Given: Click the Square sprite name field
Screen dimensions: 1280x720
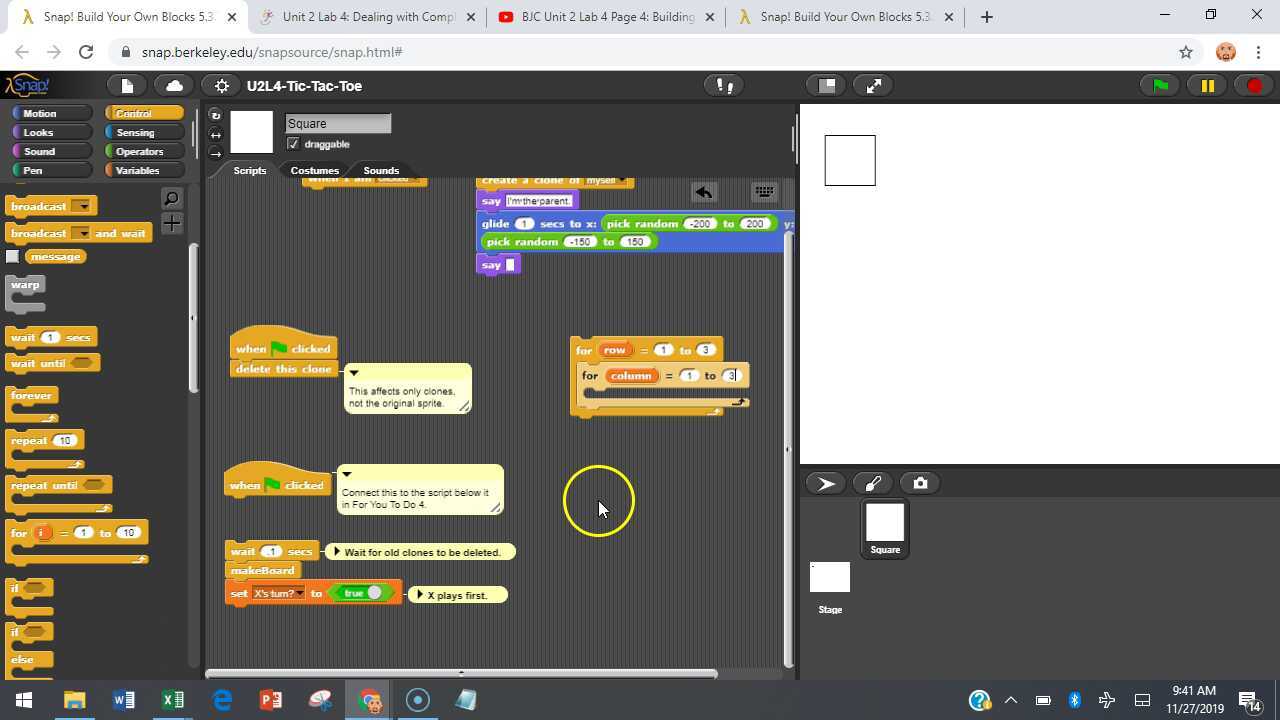Looking at the screenshot, I should (337, 123).
